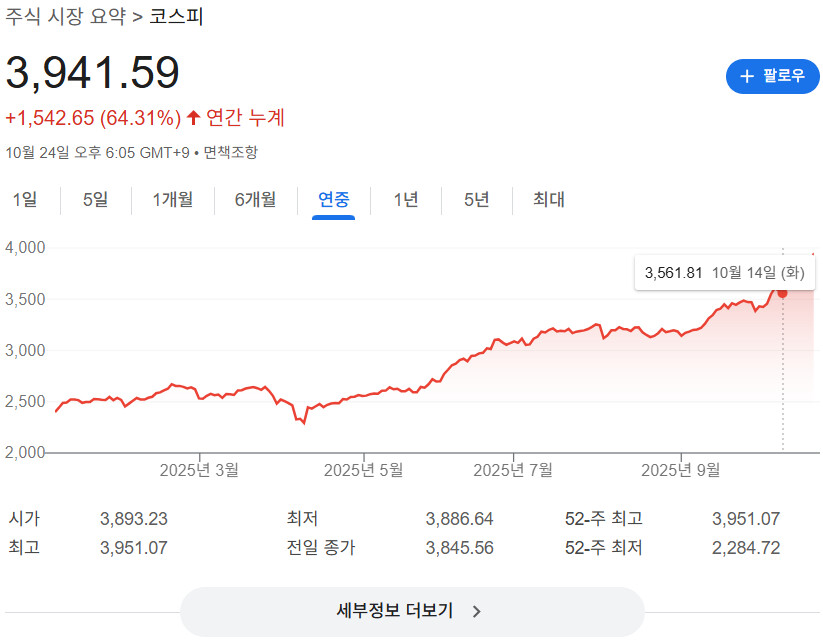Switch to the 1일 chart range
Viewport: 823px width, 643px height.
coord(25,199)
